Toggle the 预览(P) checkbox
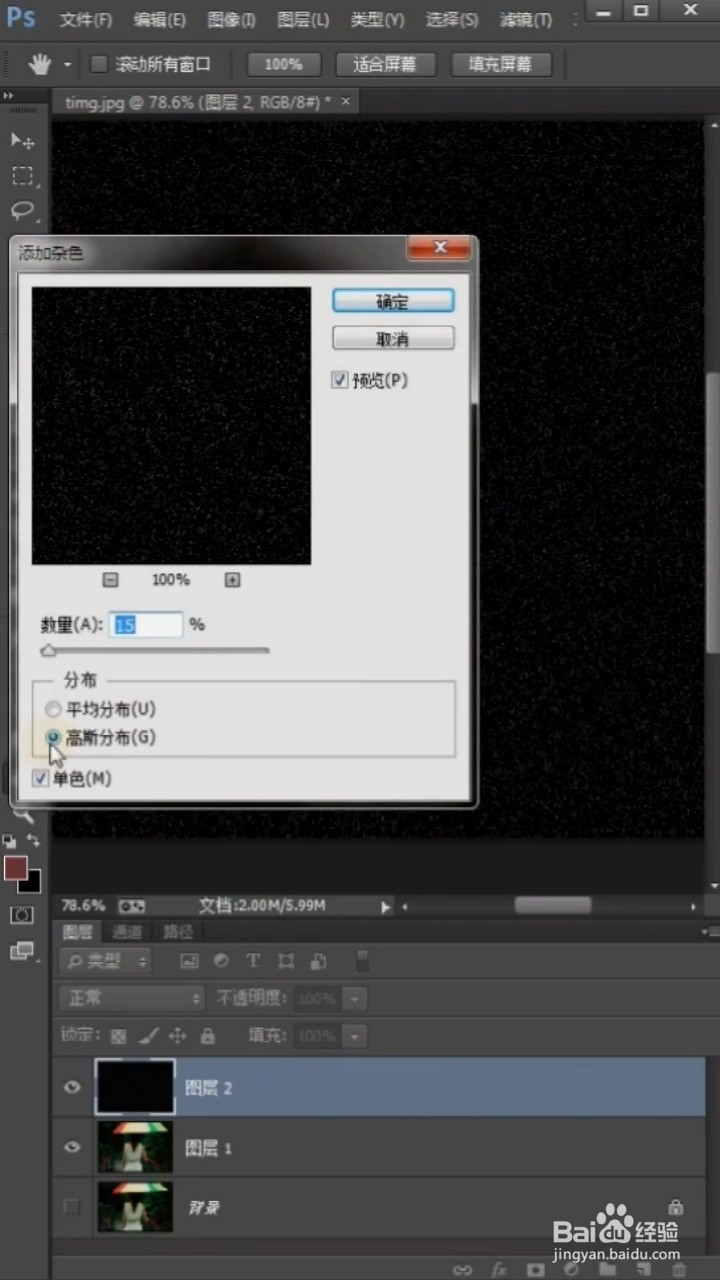The width and height of the screenshot is (720, 1280). [340, 380]
